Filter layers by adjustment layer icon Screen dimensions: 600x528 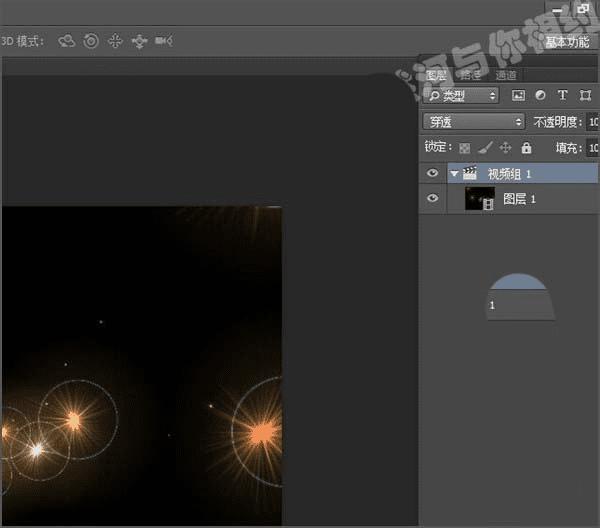540,96
